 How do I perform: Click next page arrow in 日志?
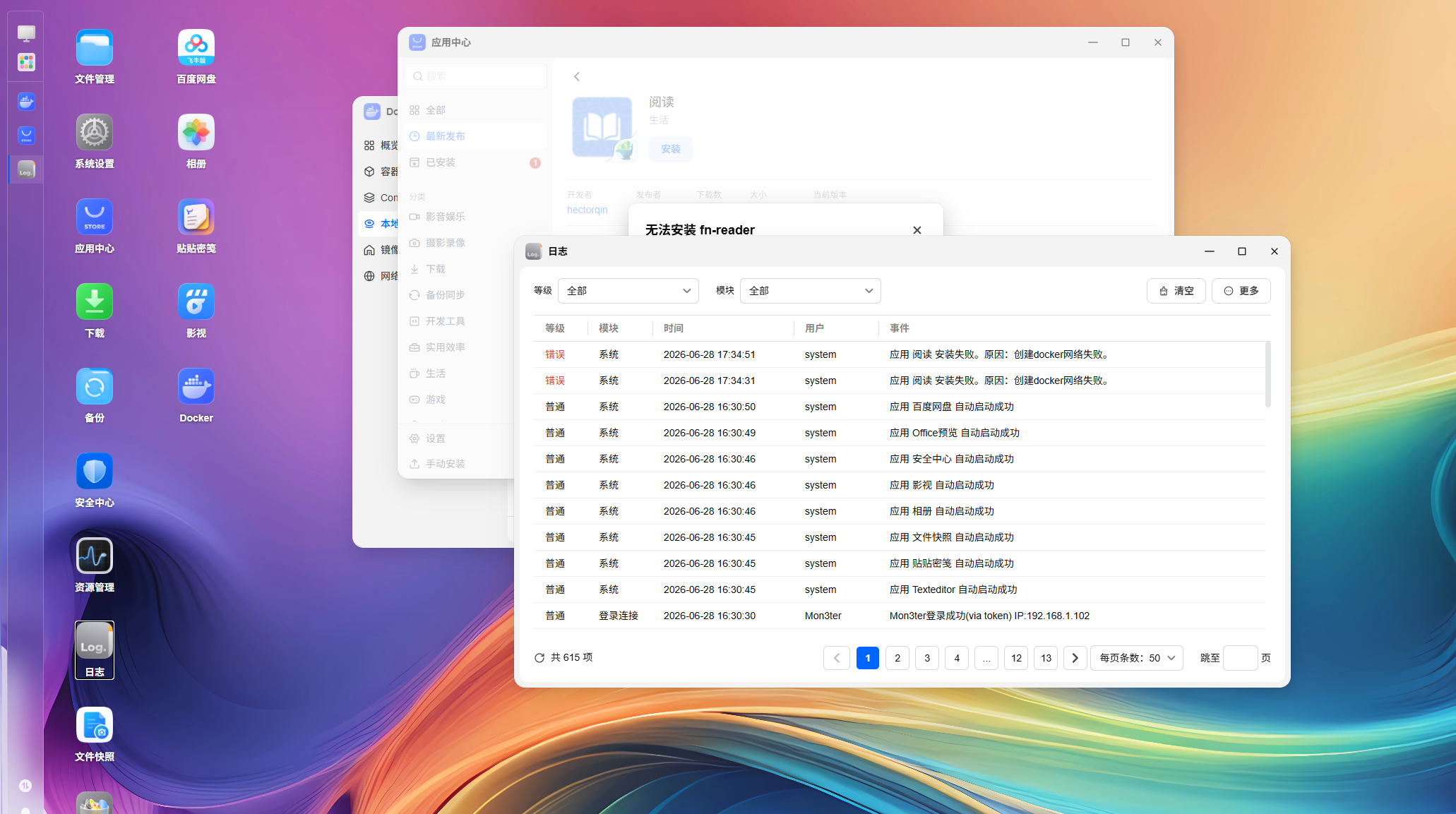pyautogui.click(x=1075, y=658)
